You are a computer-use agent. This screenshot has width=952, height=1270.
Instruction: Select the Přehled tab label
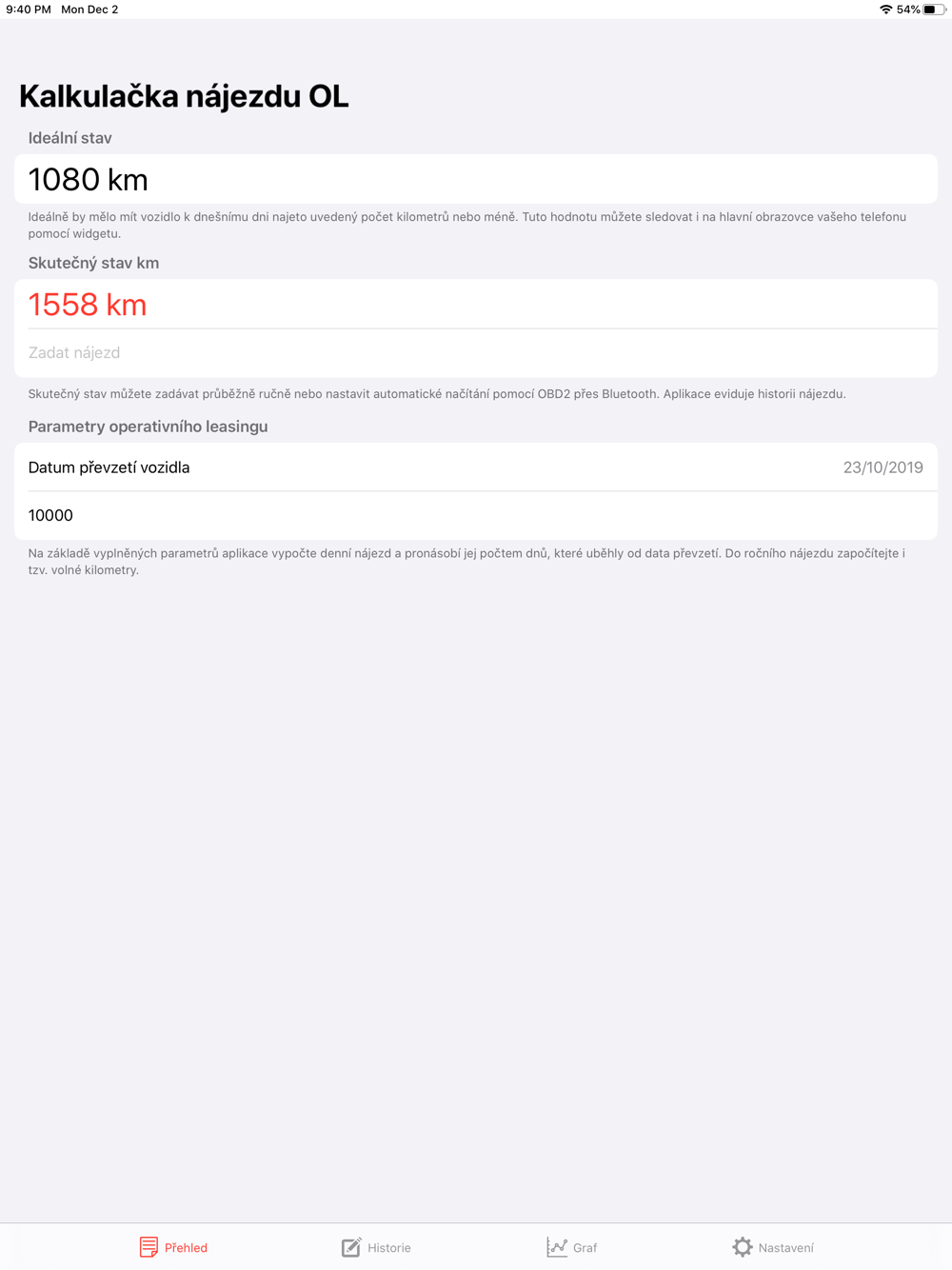186,1248
